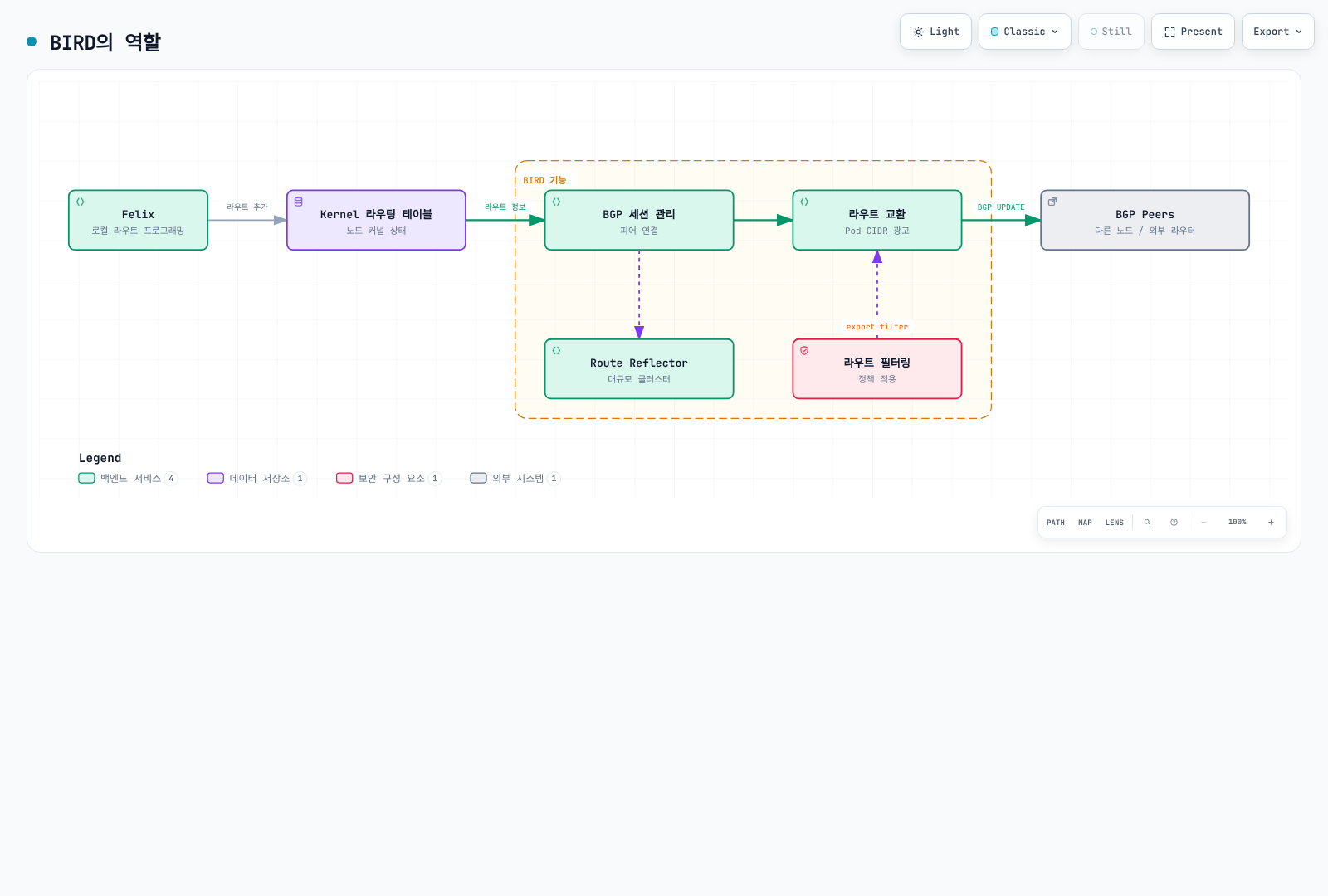Click the search magnifier icon

click(1147, 523)
